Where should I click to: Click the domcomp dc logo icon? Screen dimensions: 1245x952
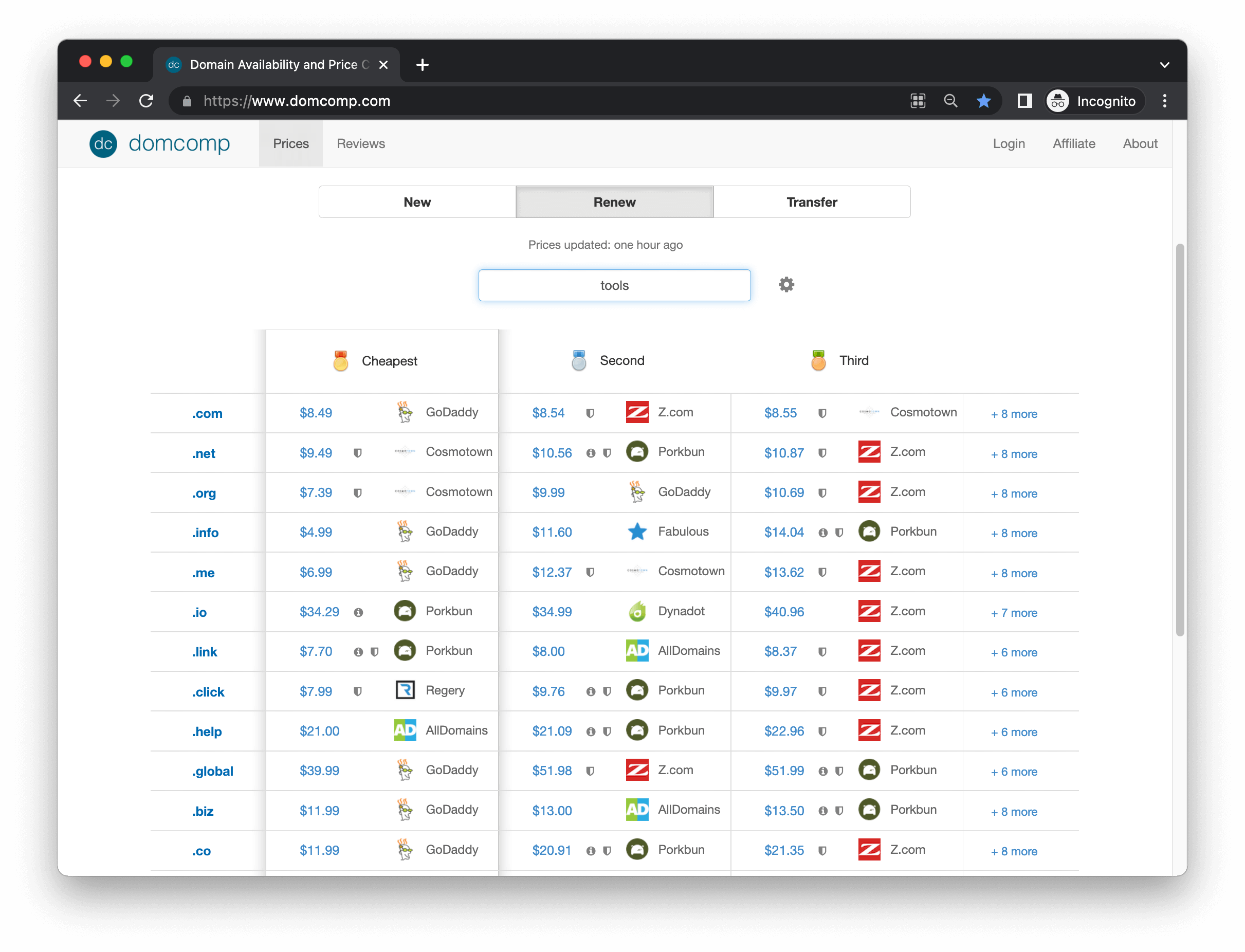pyautogui.click(x=103, y=144)
